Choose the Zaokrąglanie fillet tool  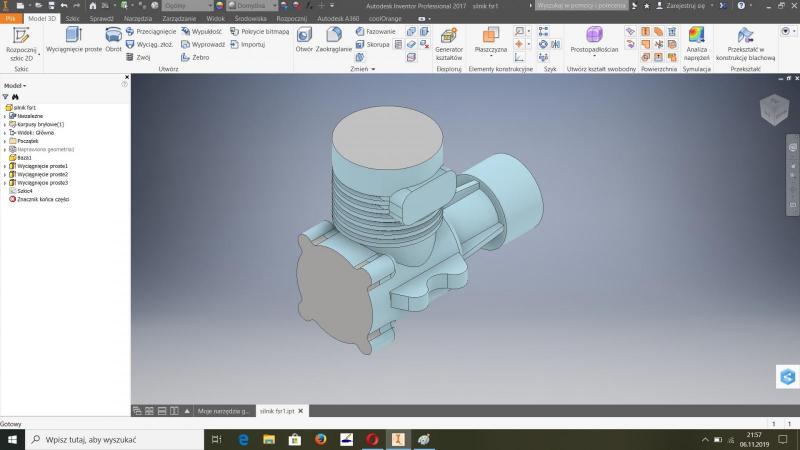coord(334,40)
